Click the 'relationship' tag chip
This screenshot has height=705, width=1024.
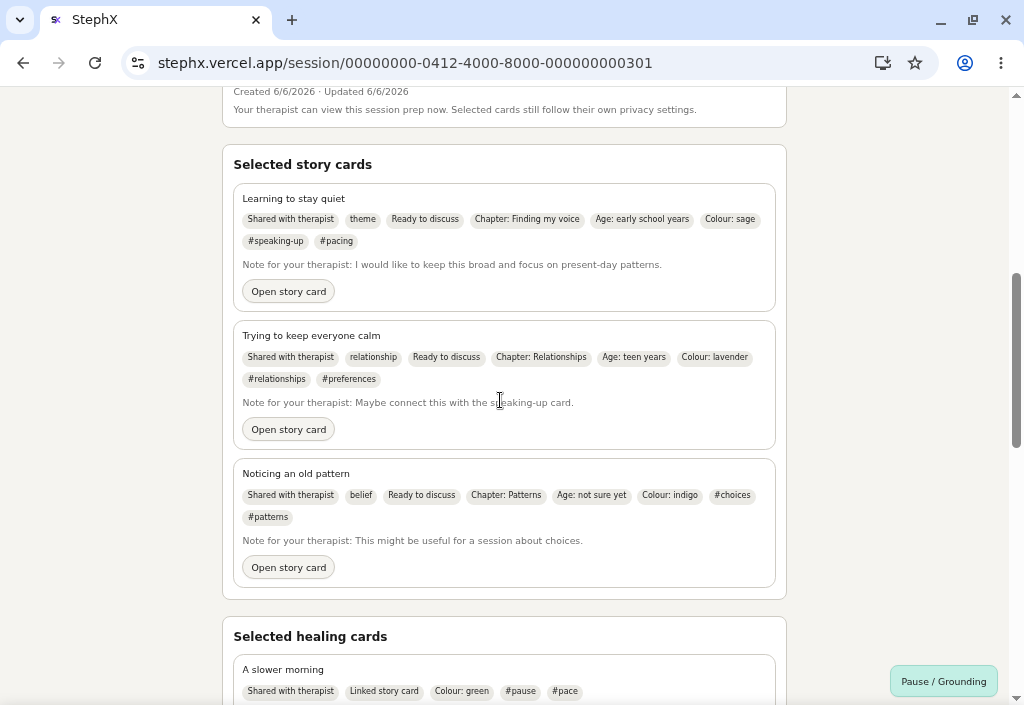click(x=373, y=358)
